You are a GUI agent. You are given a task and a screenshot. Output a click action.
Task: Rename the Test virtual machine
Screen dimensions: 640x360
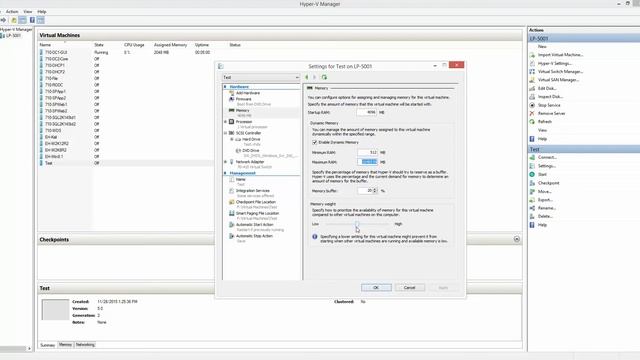click(x=547, y=208)
